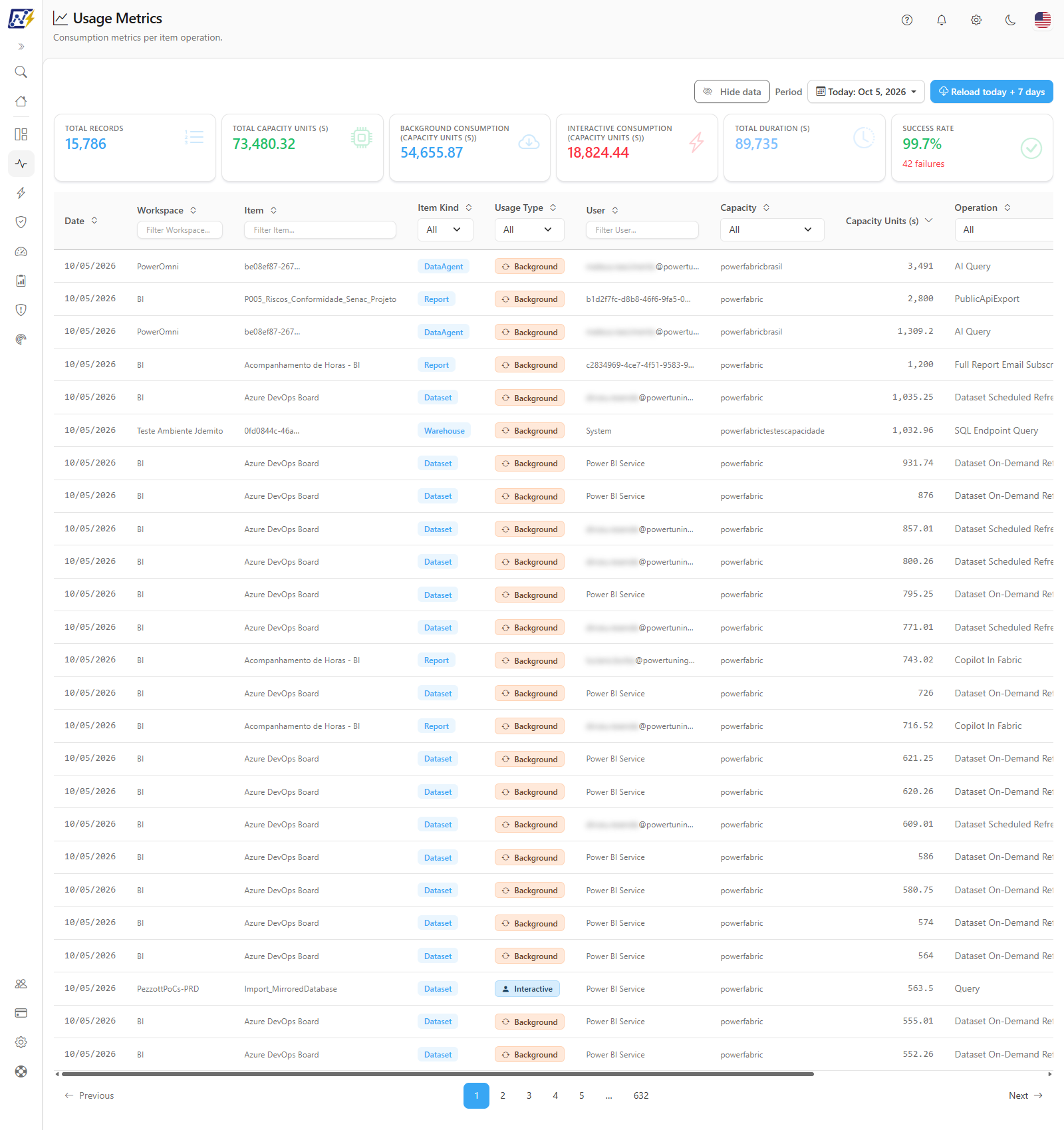Screen dimensions: 1064x1130
Task: Click the Interactive tag in PezzottPoCs-PRD row
Action: pyautogui.click(x=527, y=989)
